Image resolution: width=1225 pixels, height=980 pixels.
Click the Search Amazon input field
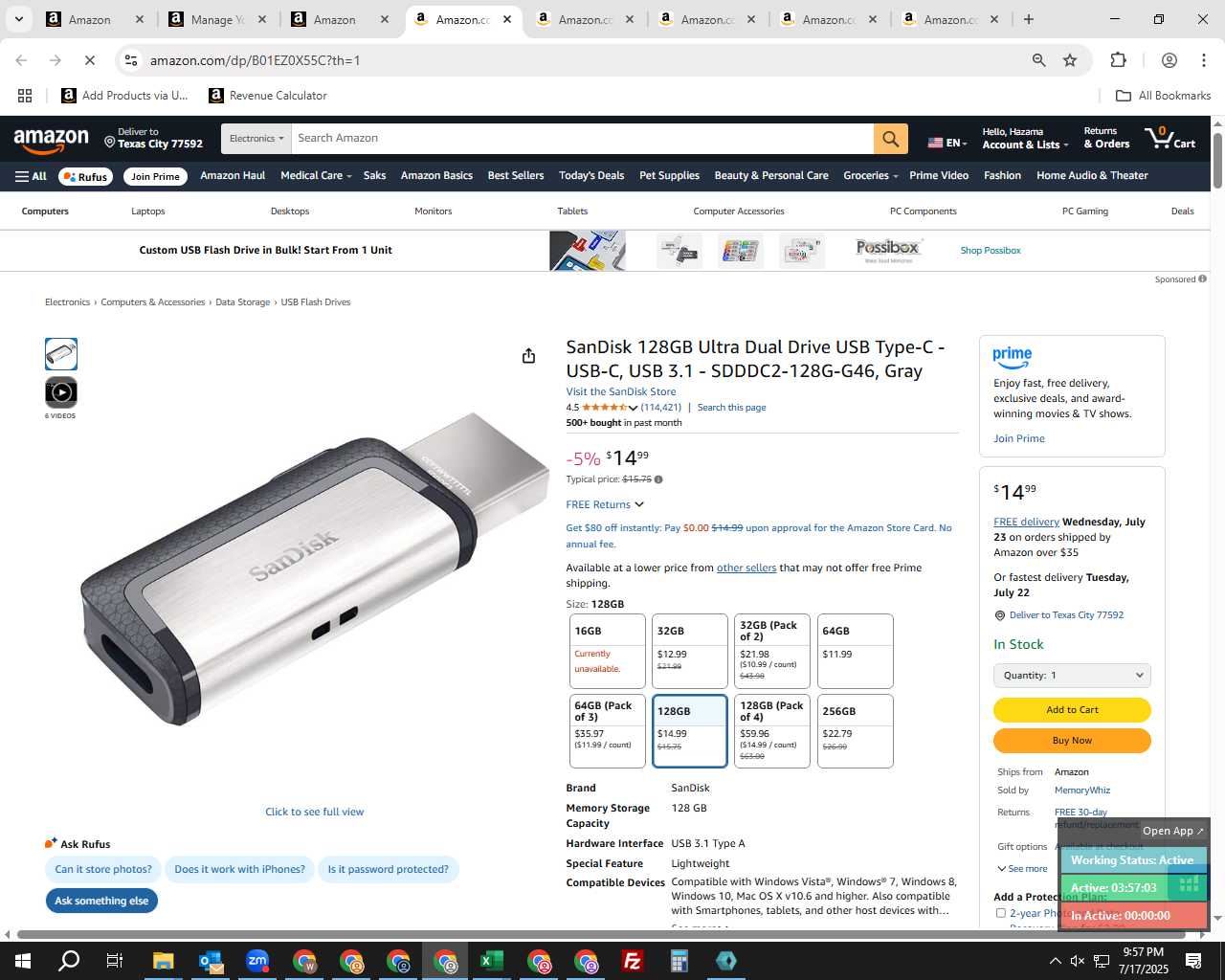pos(583,139)
